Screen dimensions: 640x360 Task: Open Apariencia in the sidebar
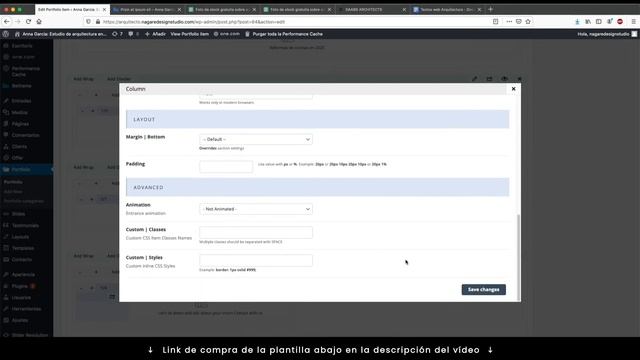coord(23,275)
